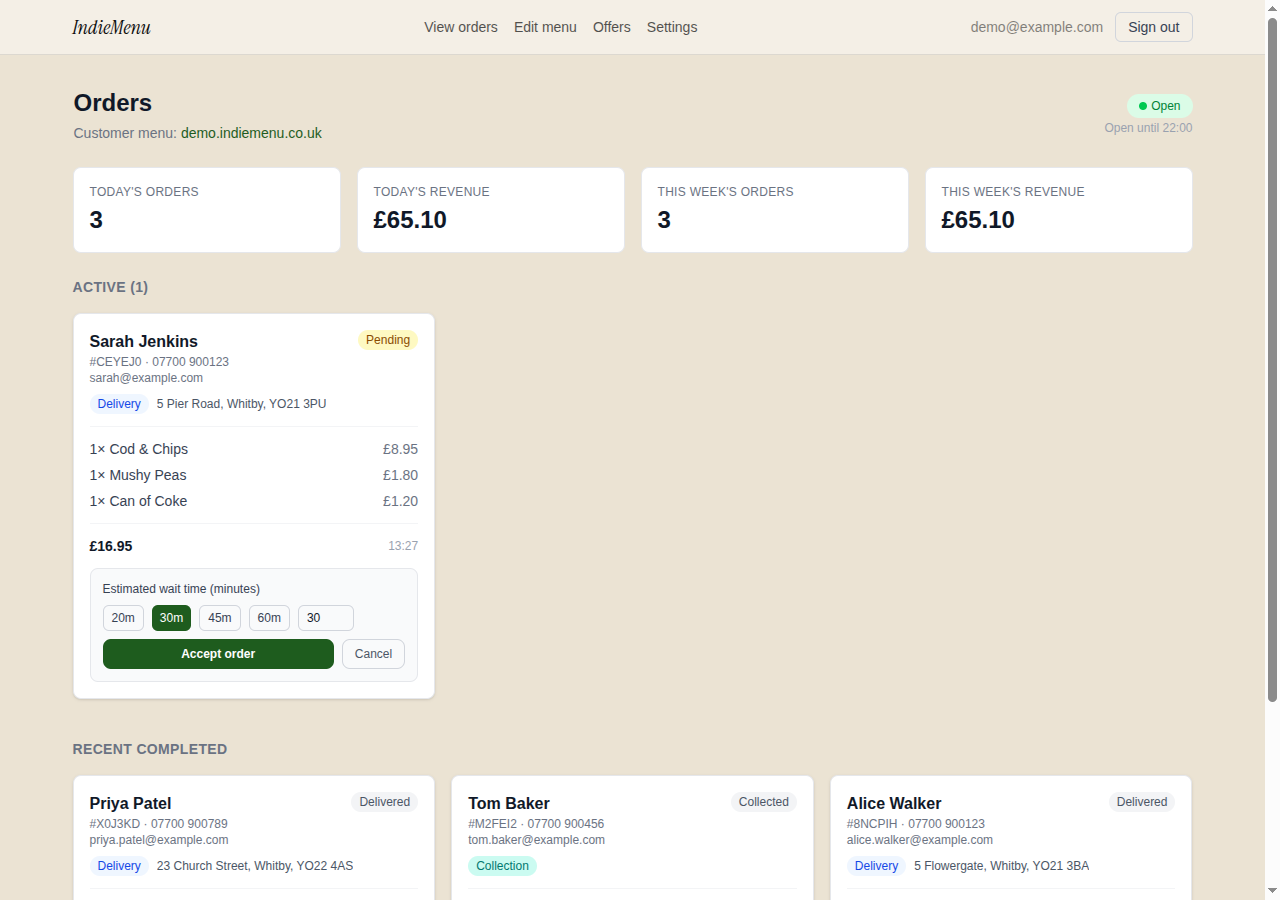Open the demo.indiemenu.co.uk customer menu link

(251, 133)
